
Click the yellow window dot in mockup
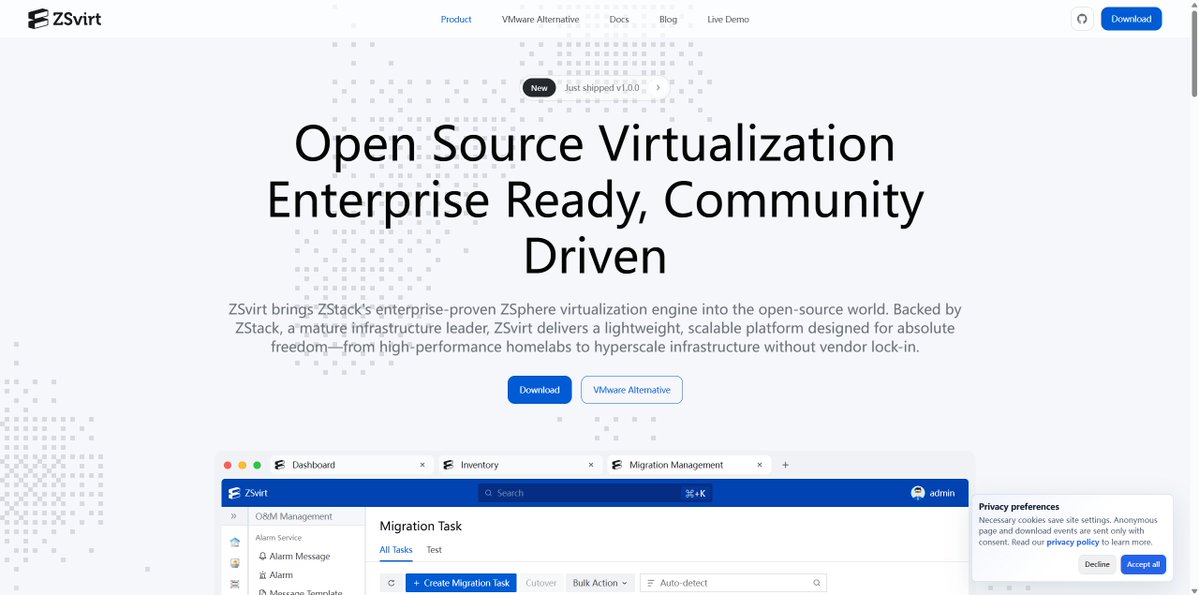coord(242,465)
